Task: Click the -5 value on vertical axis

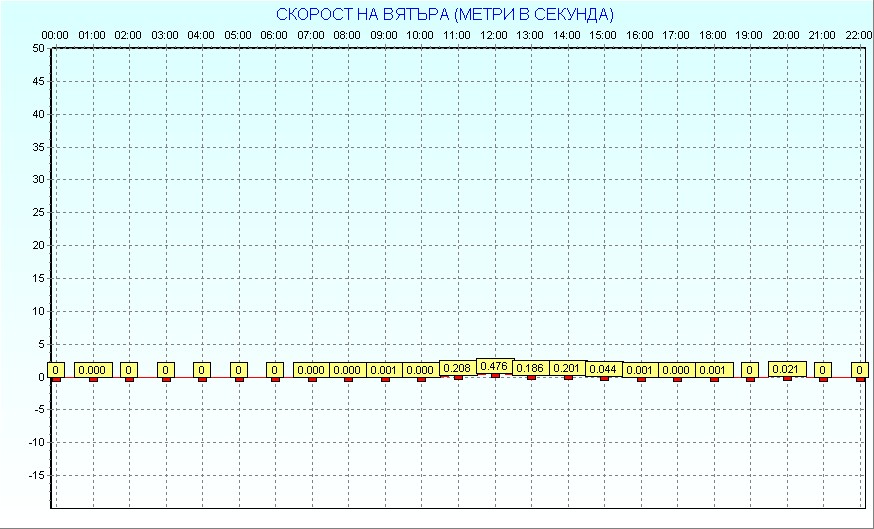Action: point(38,409)
